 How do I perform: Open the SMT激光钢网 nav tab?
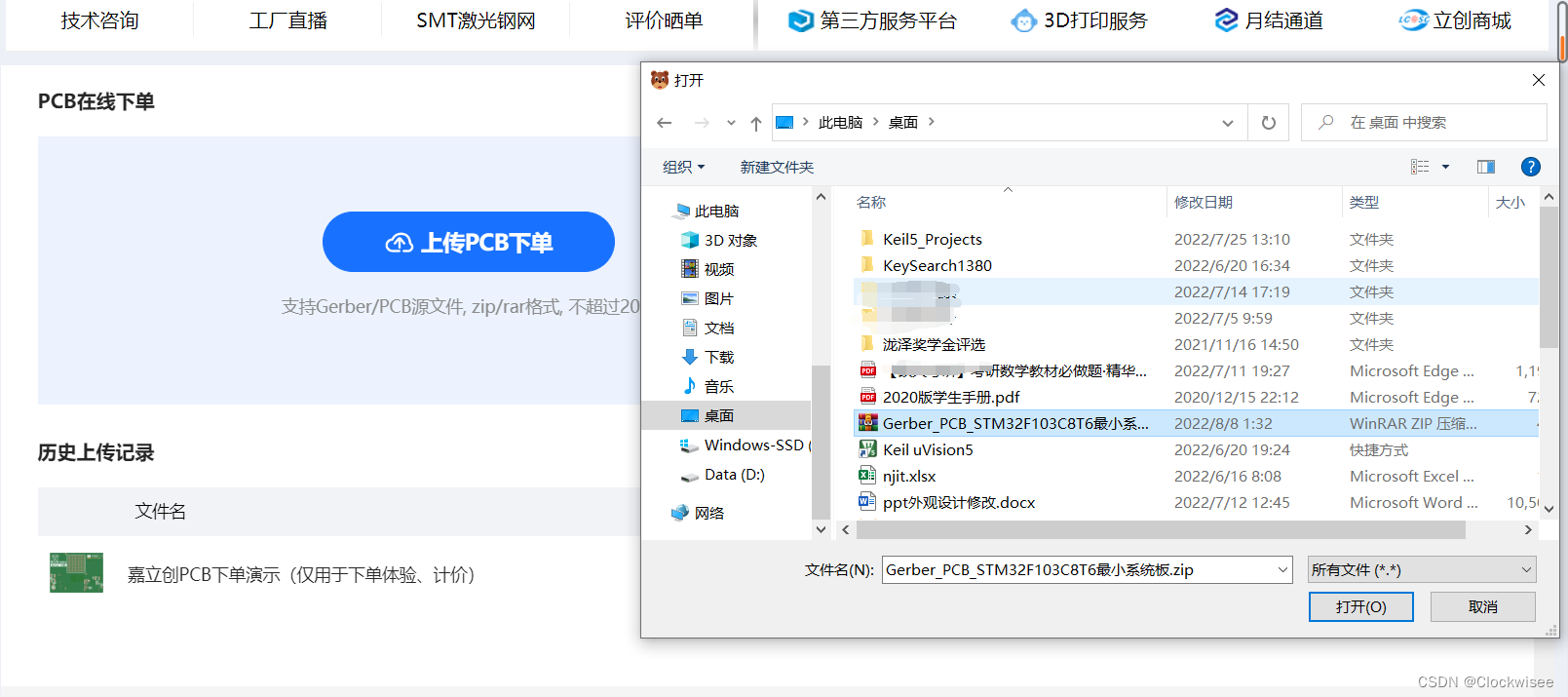[476, 20]
